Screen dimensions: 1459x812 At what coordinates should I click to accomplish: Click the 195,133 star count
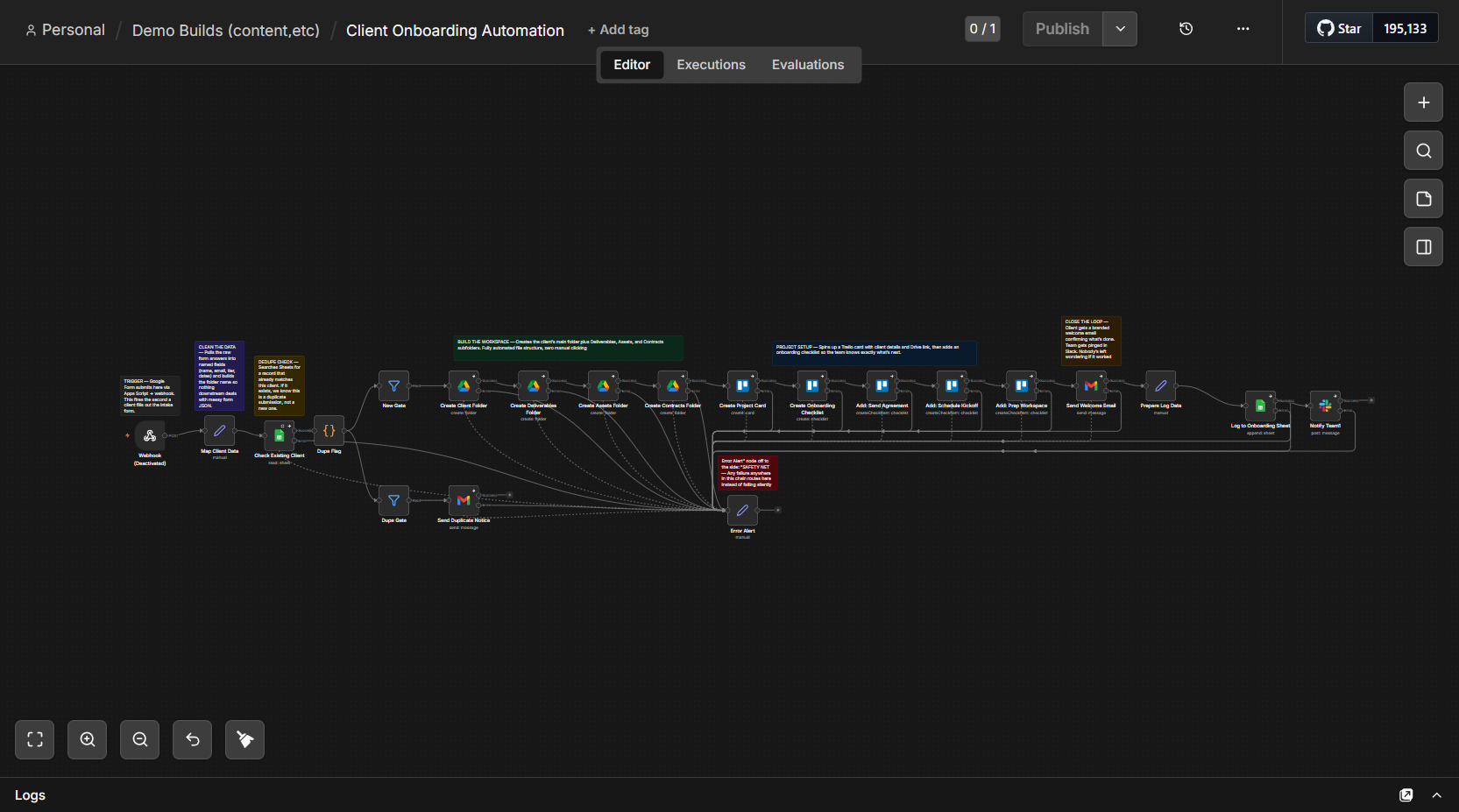(x=1405, y=29)
